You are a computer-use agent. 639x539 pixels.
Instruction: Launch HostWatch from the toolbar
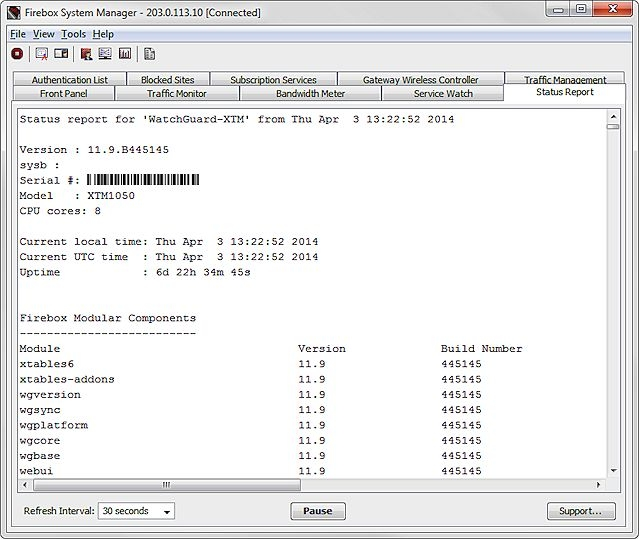(x=105, y=54)
